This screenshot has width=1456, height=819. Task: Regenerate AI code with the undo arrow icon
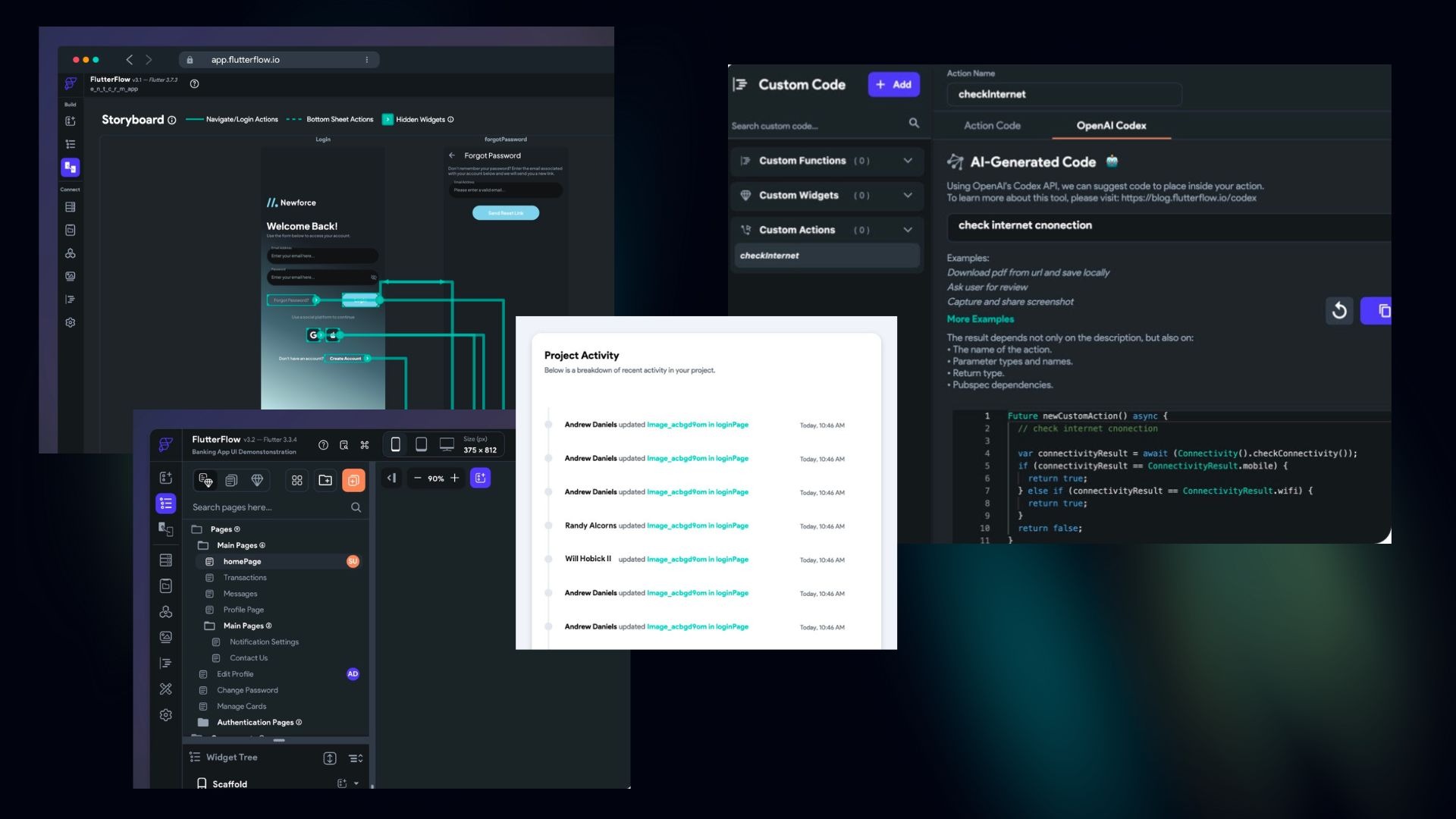click(1339, 311)
